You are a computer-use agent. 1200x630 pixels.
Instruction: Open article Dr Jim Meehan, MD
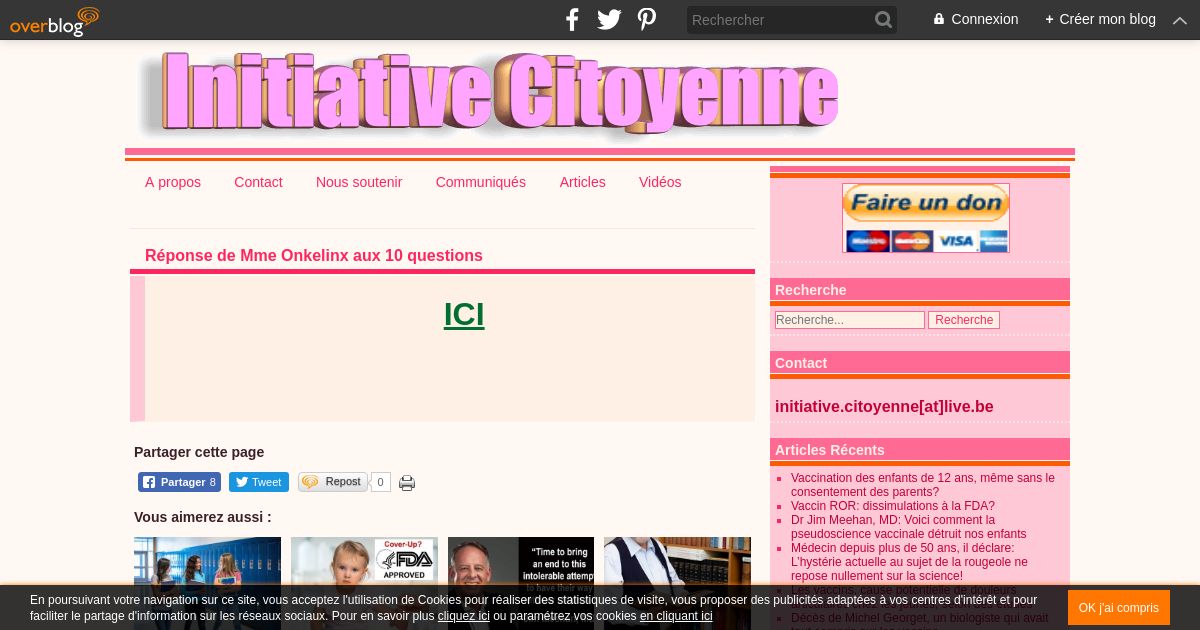point(908,527)
